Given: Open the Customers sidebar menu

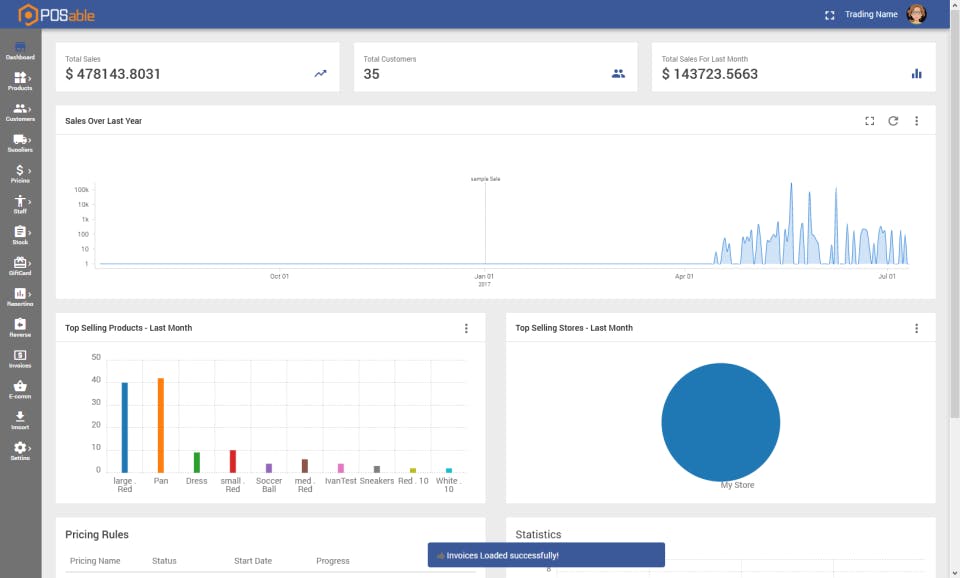Looking at the screenshot, I should (x=20, y=112).
